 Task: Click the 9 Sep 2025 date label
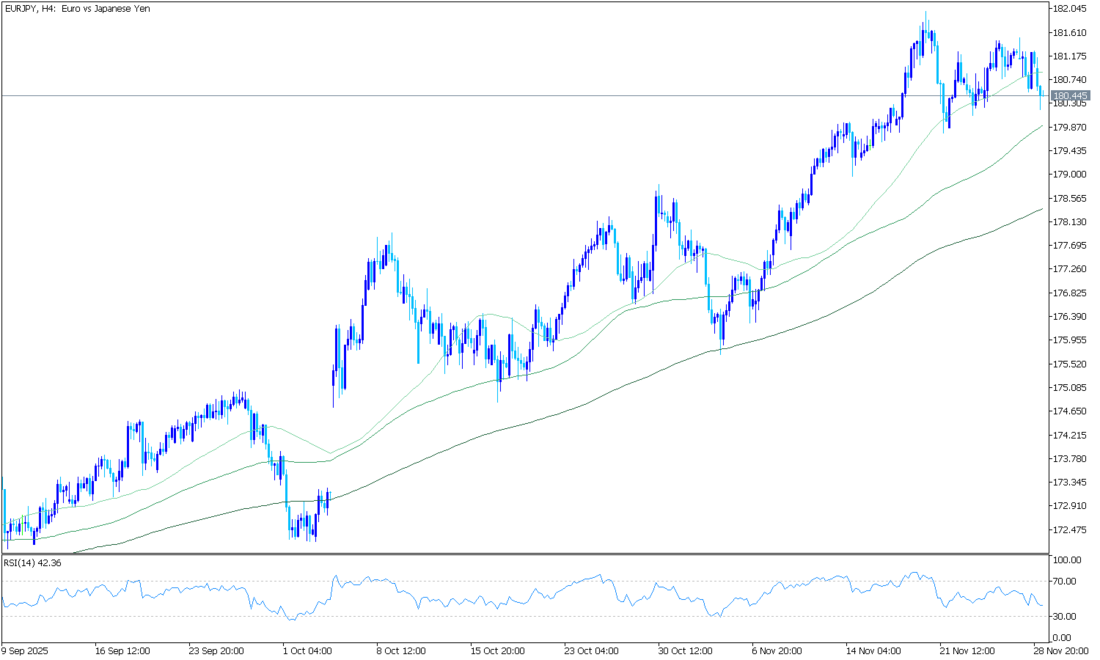click(30, 648)
